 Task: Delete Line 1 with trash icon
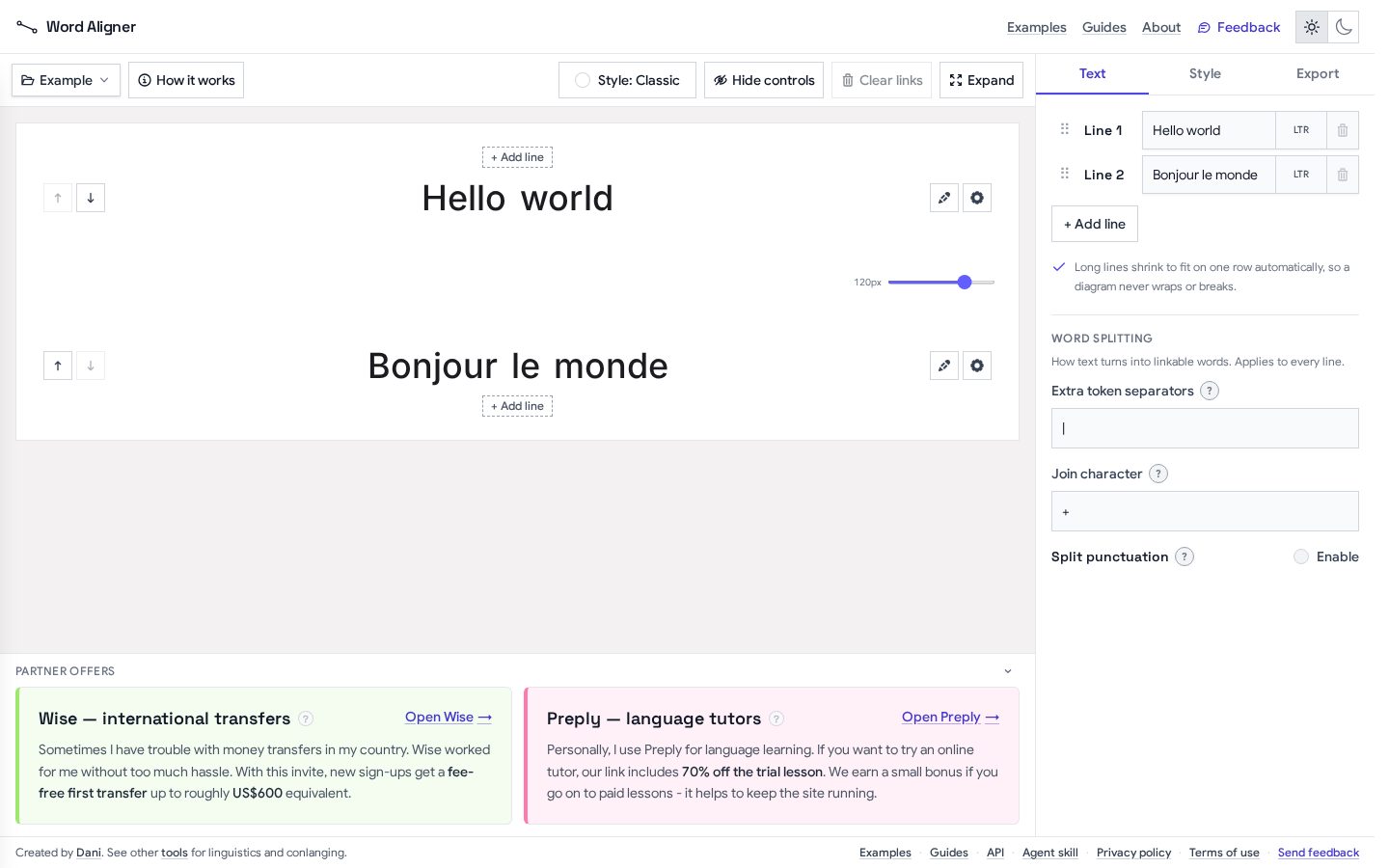tap(1342, 130)
